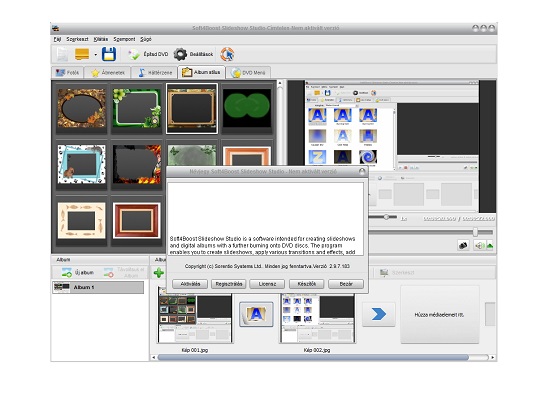This screenshot has width=550, height=394.
Task: Click the round close button of about dialog
Action: 362,171
